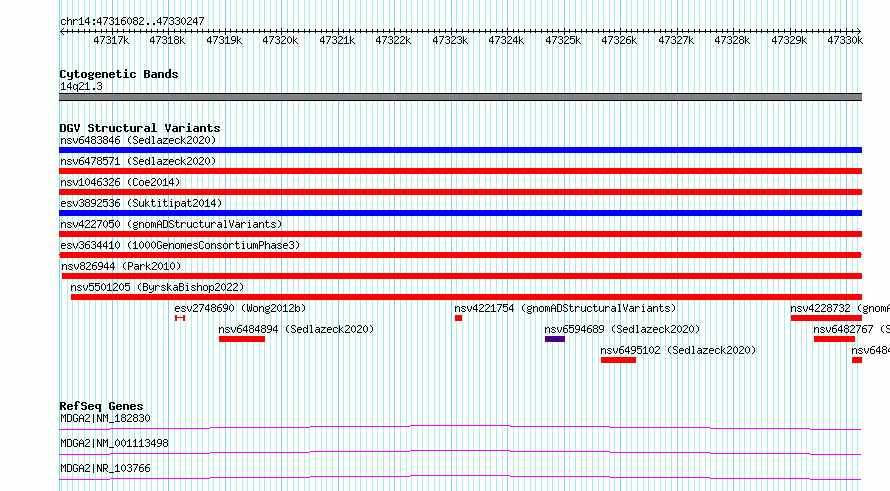Image resolution: width=890 pixels, height=491 pixels.
Task: Click the red bar under nsv826944
Action: 462,276
